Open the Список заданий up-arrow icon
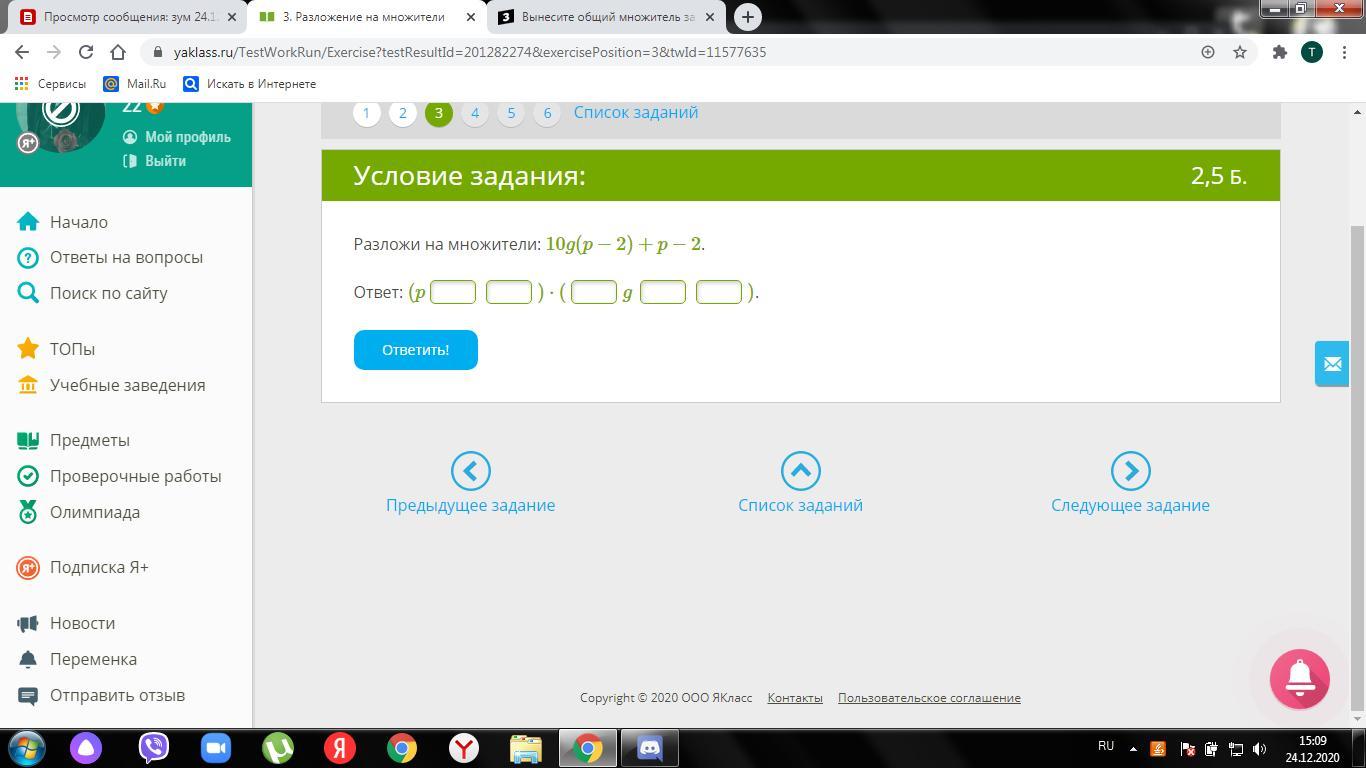Screen dimensions: 1366x768 pos(800,471)
